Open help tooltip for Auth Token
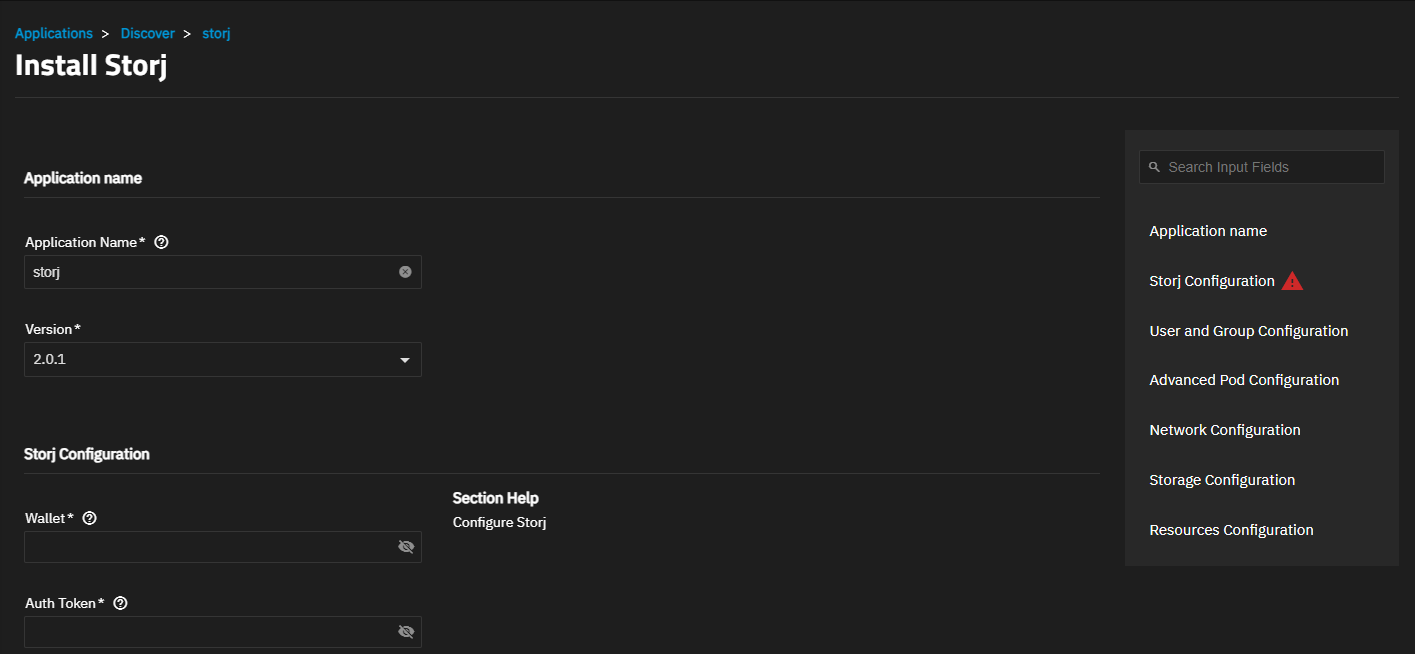The height and width of the screenshot is (654, 1415). (x=121, y=603)
